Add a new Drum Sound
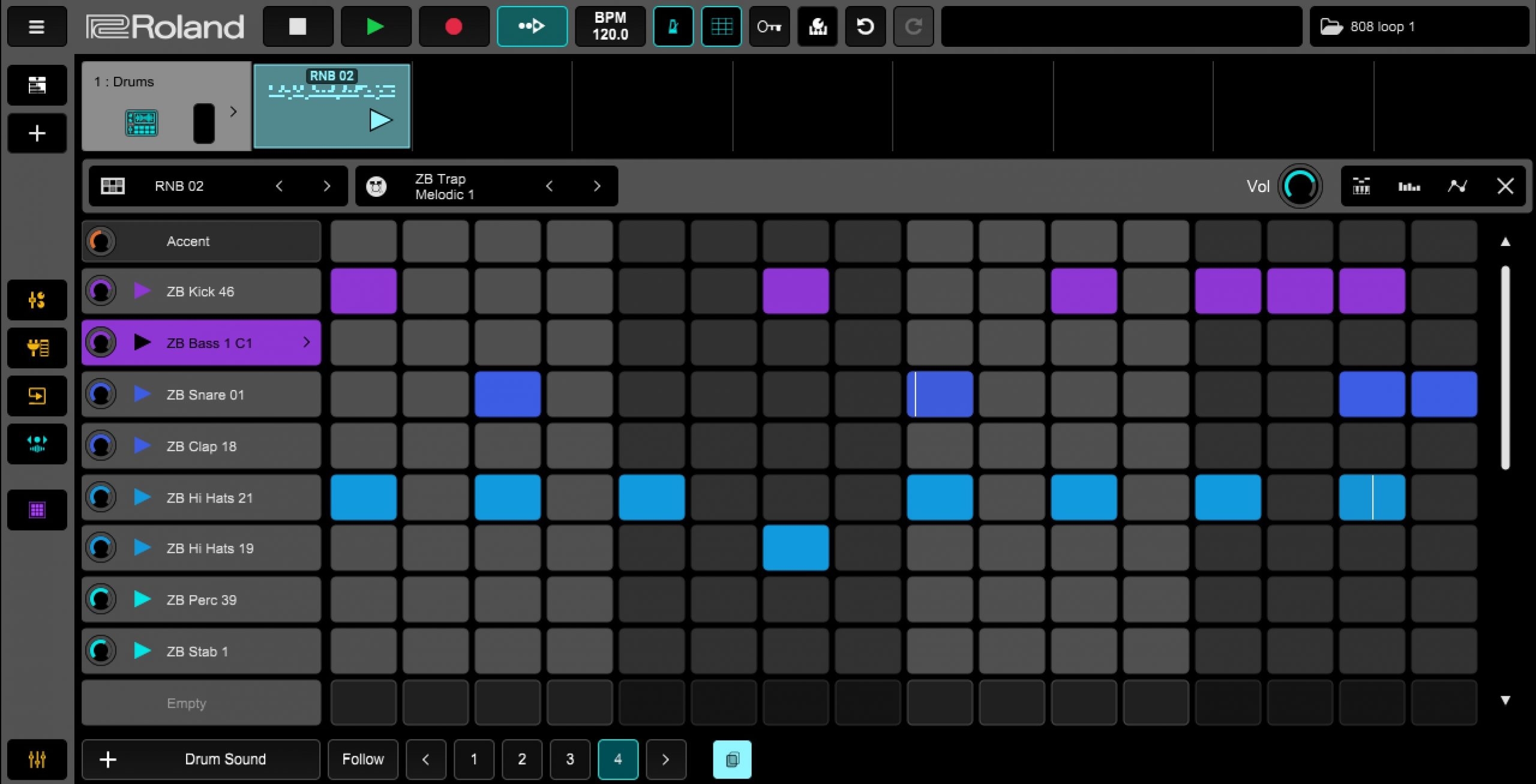 [200, 759]
